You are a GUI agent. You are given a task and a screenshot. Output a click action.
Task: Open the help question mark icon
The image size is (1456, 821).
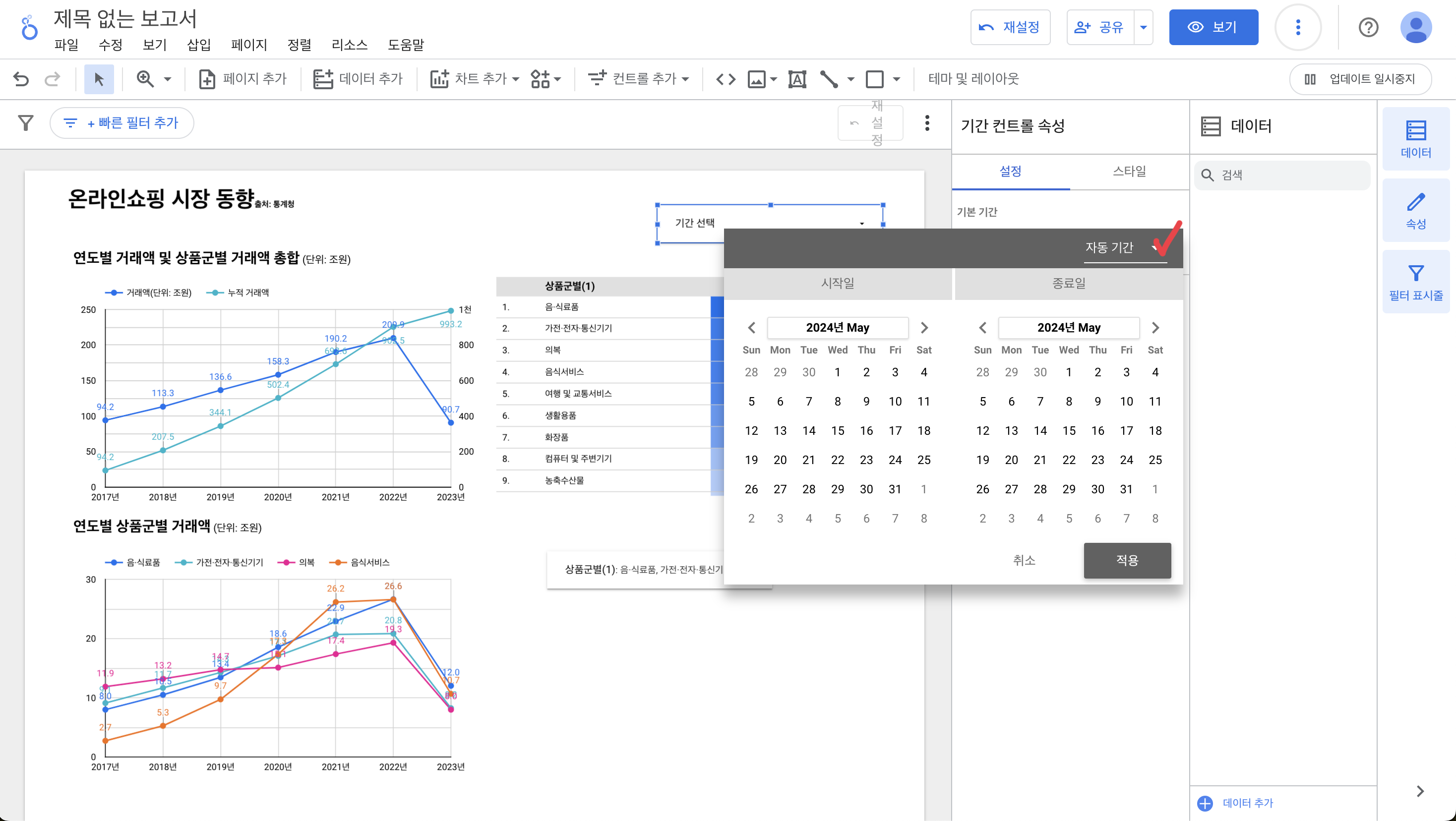(x=1368, y=27)
